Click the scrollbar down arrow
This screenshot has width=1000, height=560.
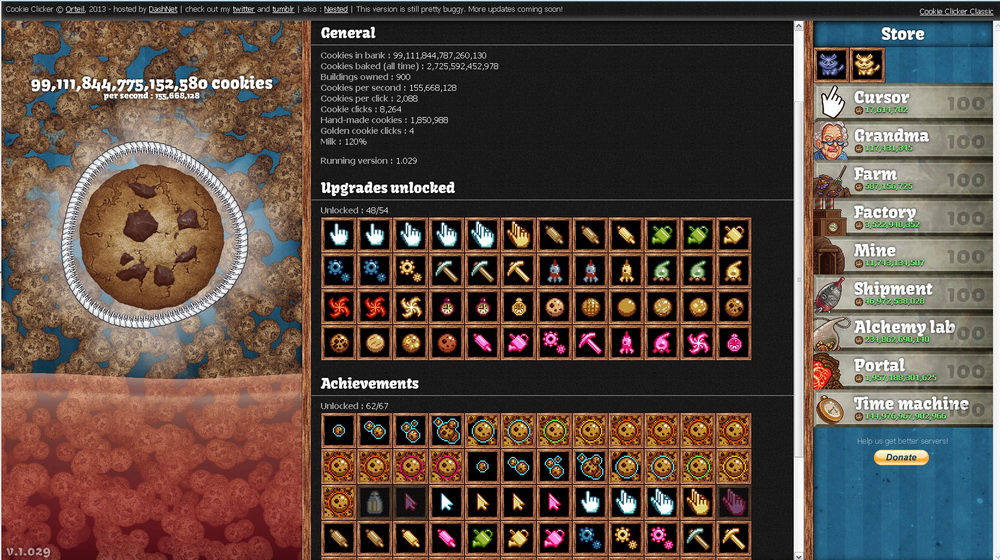tap(798, 555)
